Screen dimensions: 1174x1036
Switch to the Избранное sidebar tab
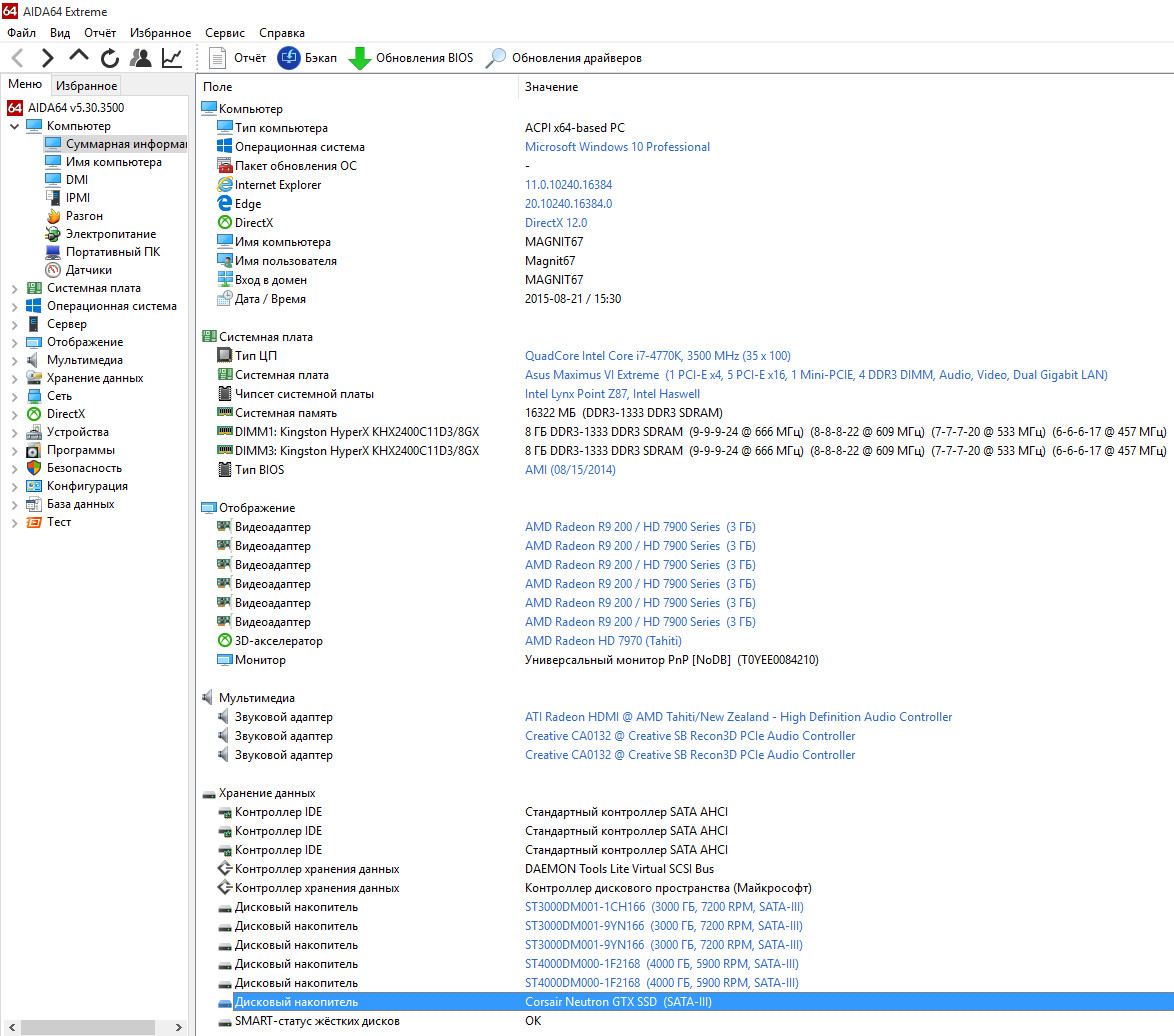point(87,85)
